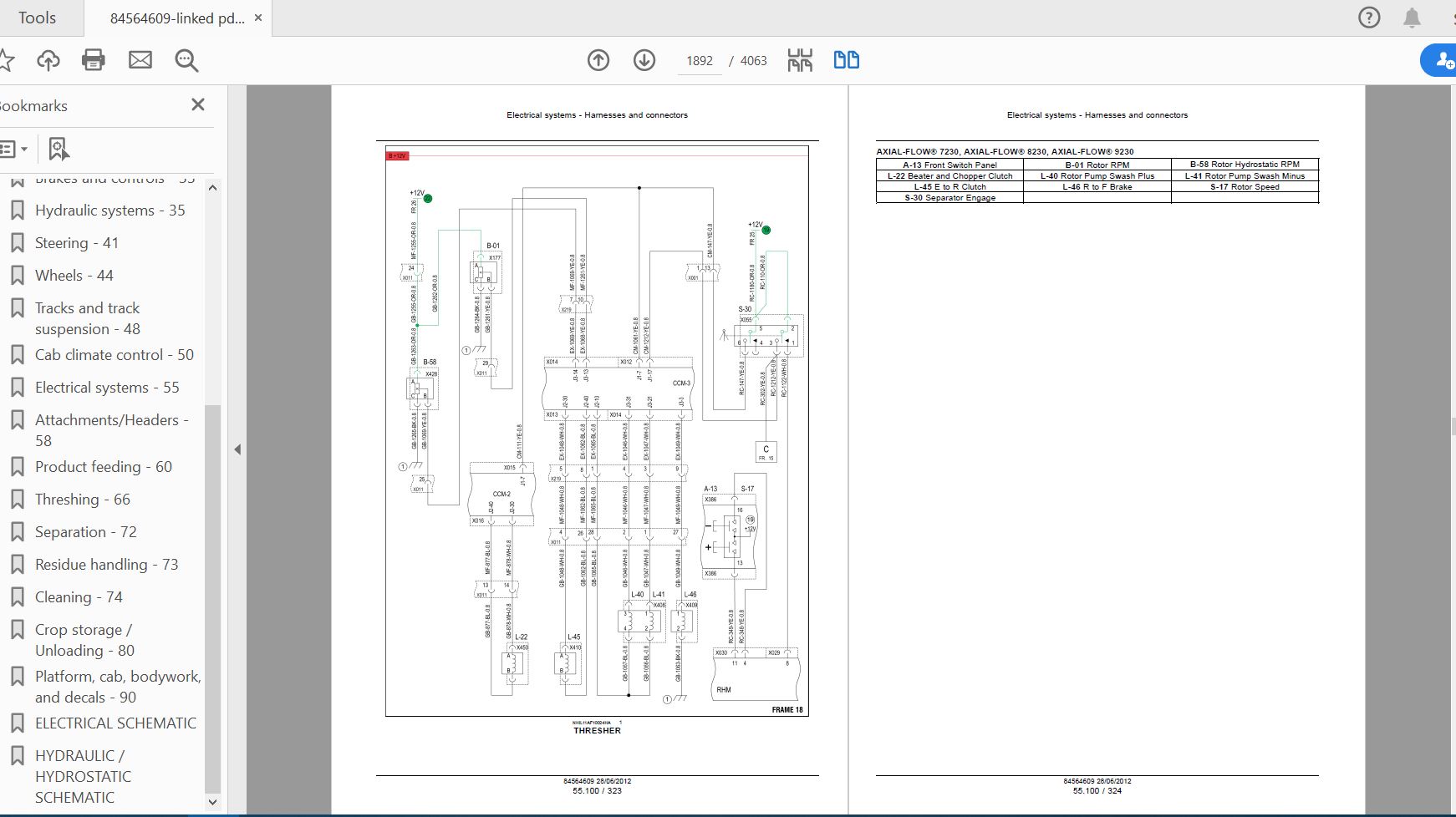Click bookmark icon beside Hydraulic systems - 35
Image resolution: width=1456 pixels, height=817 pixels.
[17, 211]
